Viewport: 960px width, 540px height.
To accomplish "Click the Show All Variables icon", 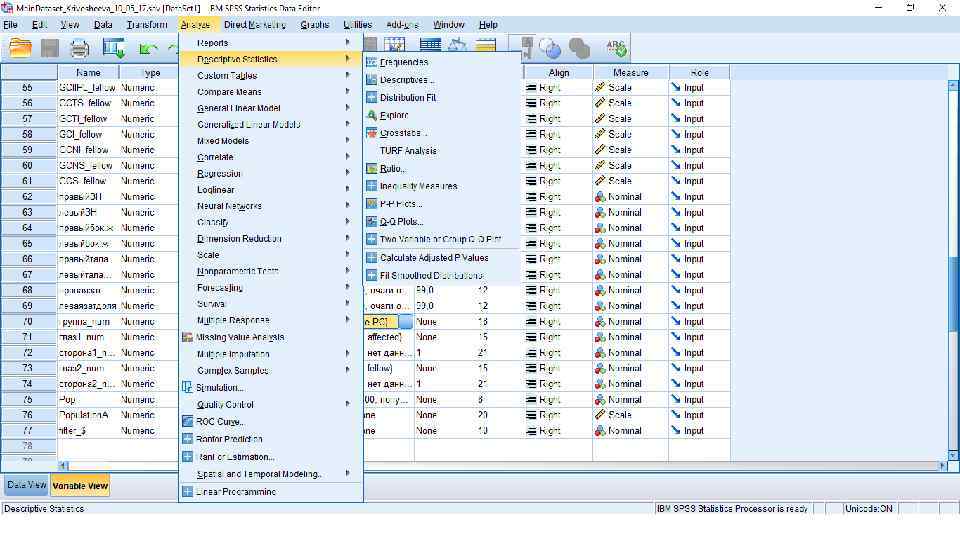I will tap(579, 48).
